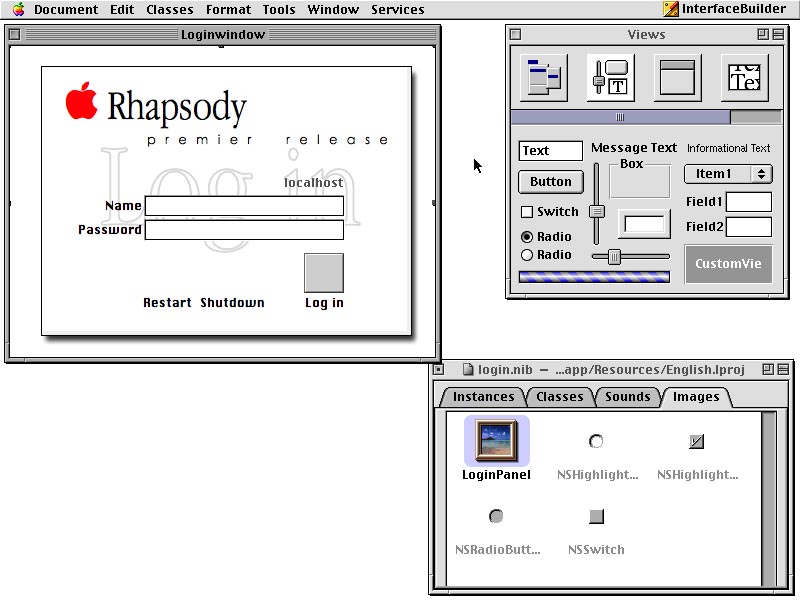This screenshot has height=600, width=800.
Task: Click the horizontal slider knob in Views palette
Action: pos(614,257)
